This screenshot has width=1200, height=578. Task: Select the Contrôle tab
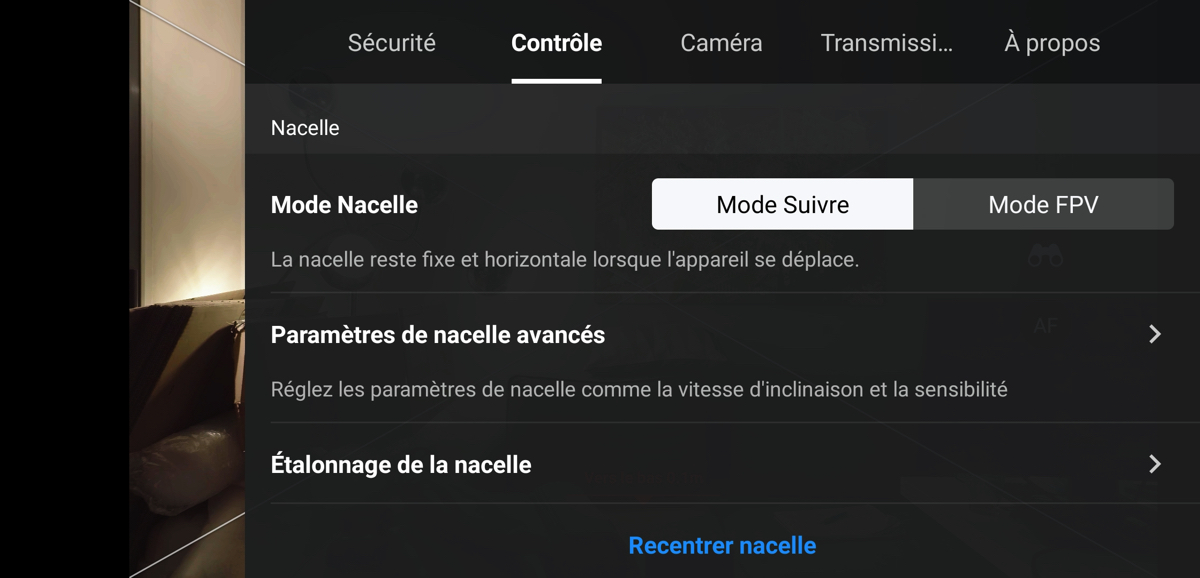556,43
